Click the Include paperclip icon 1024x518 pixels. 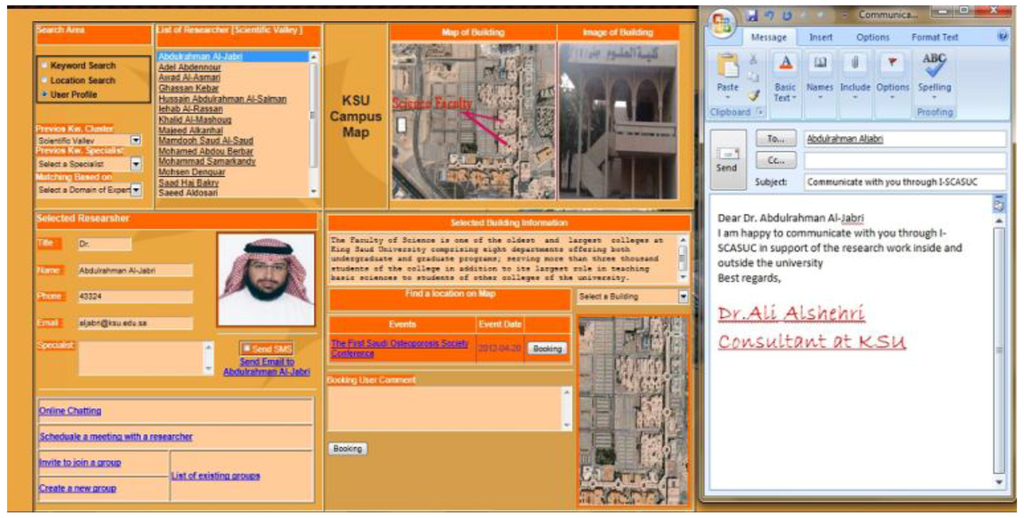(855, 64)
